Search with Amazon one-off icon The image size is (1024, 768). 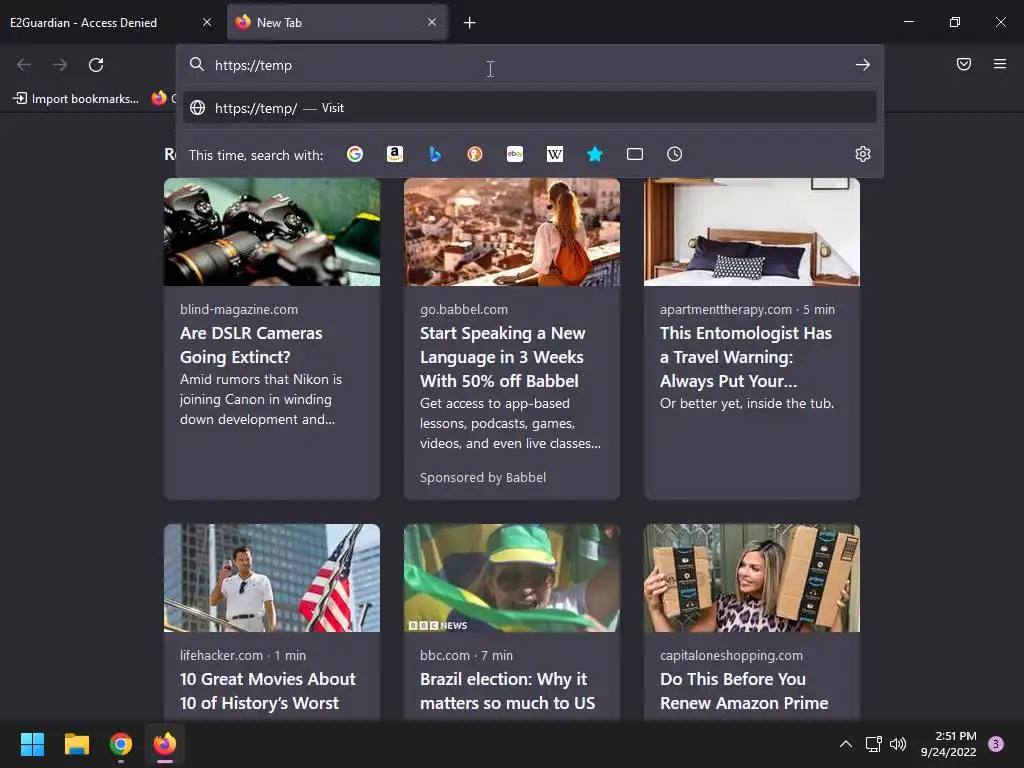[394, 154]
